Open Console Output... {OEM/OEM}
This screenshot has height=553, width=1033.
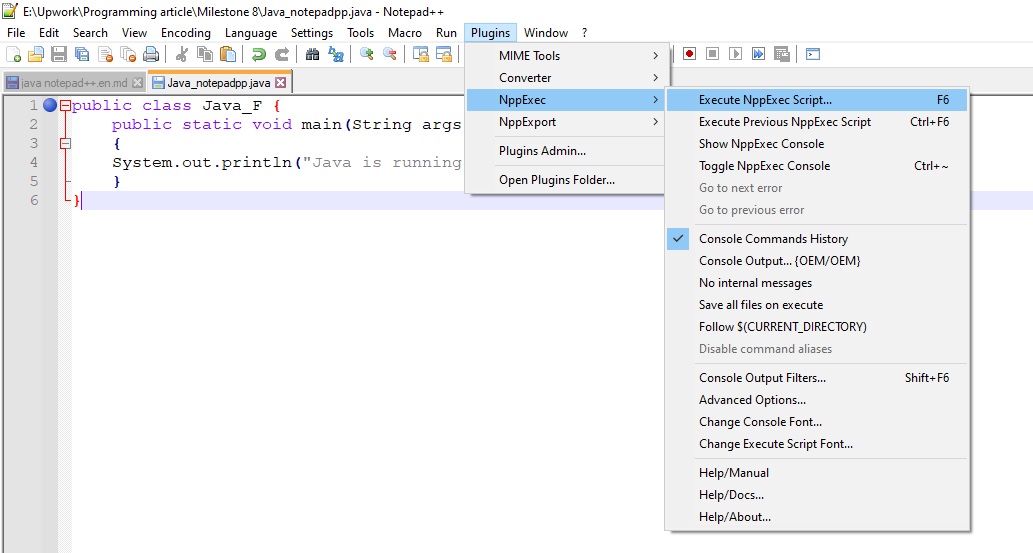coord(817,261)
